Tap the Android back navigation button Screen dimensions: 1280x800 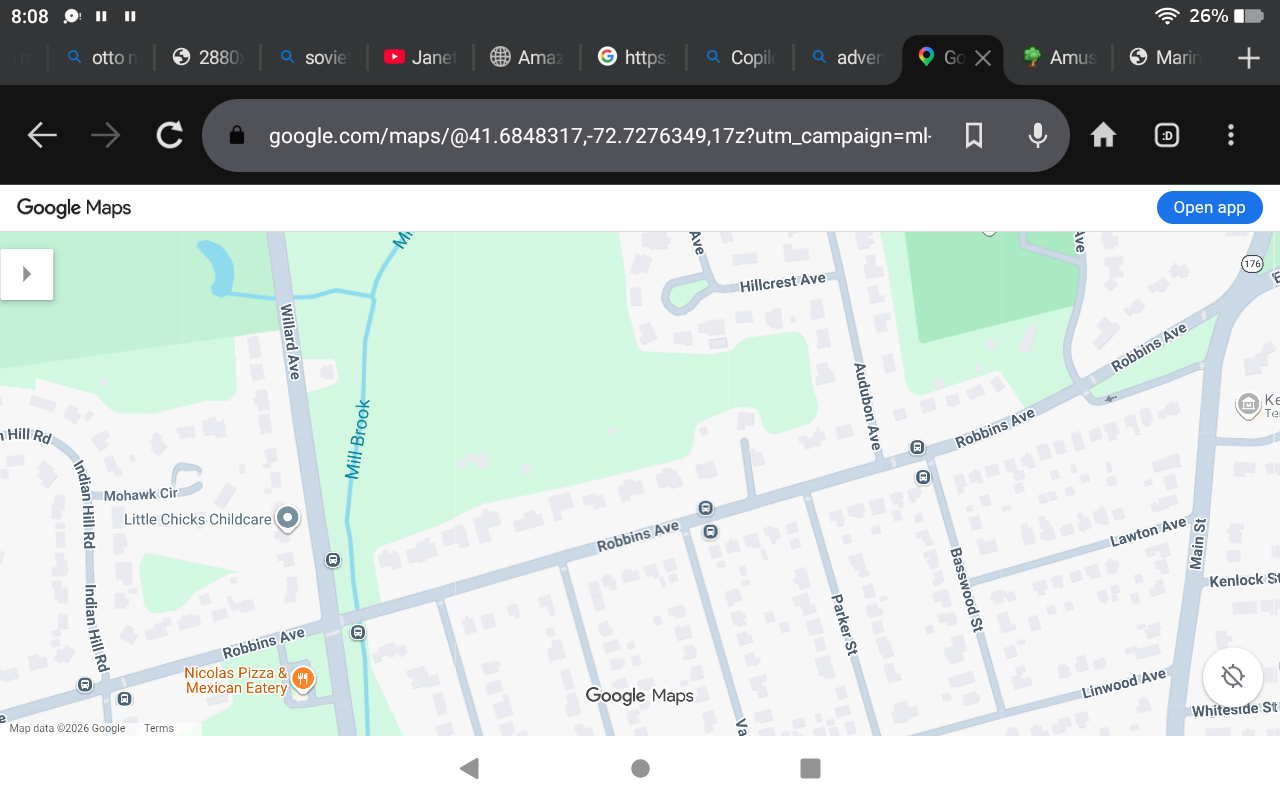coord(469,768)
